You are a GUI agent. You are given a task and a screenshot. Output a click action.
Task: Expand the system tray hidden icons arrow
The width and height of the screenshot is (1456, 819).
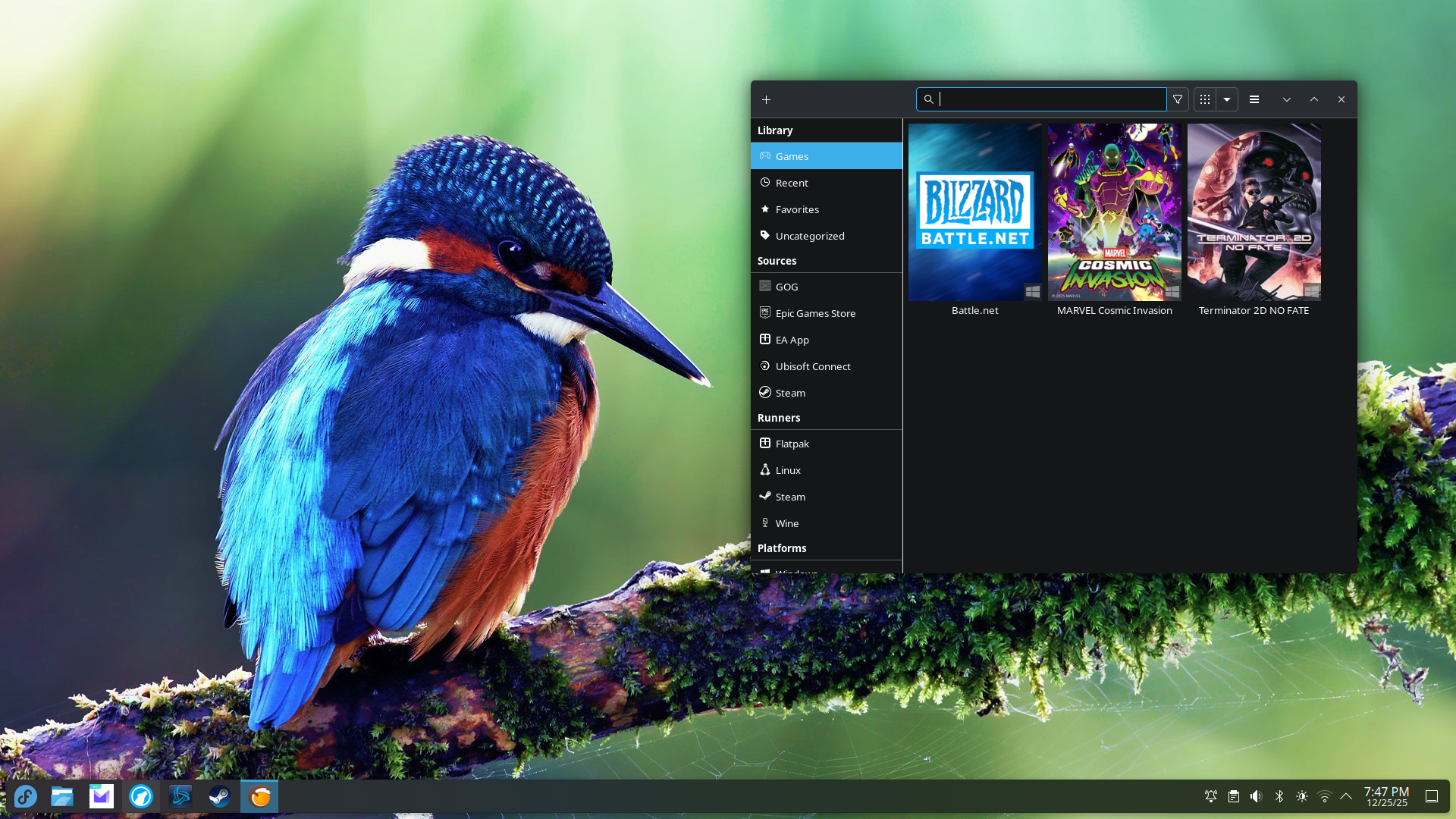[1346, 796]
